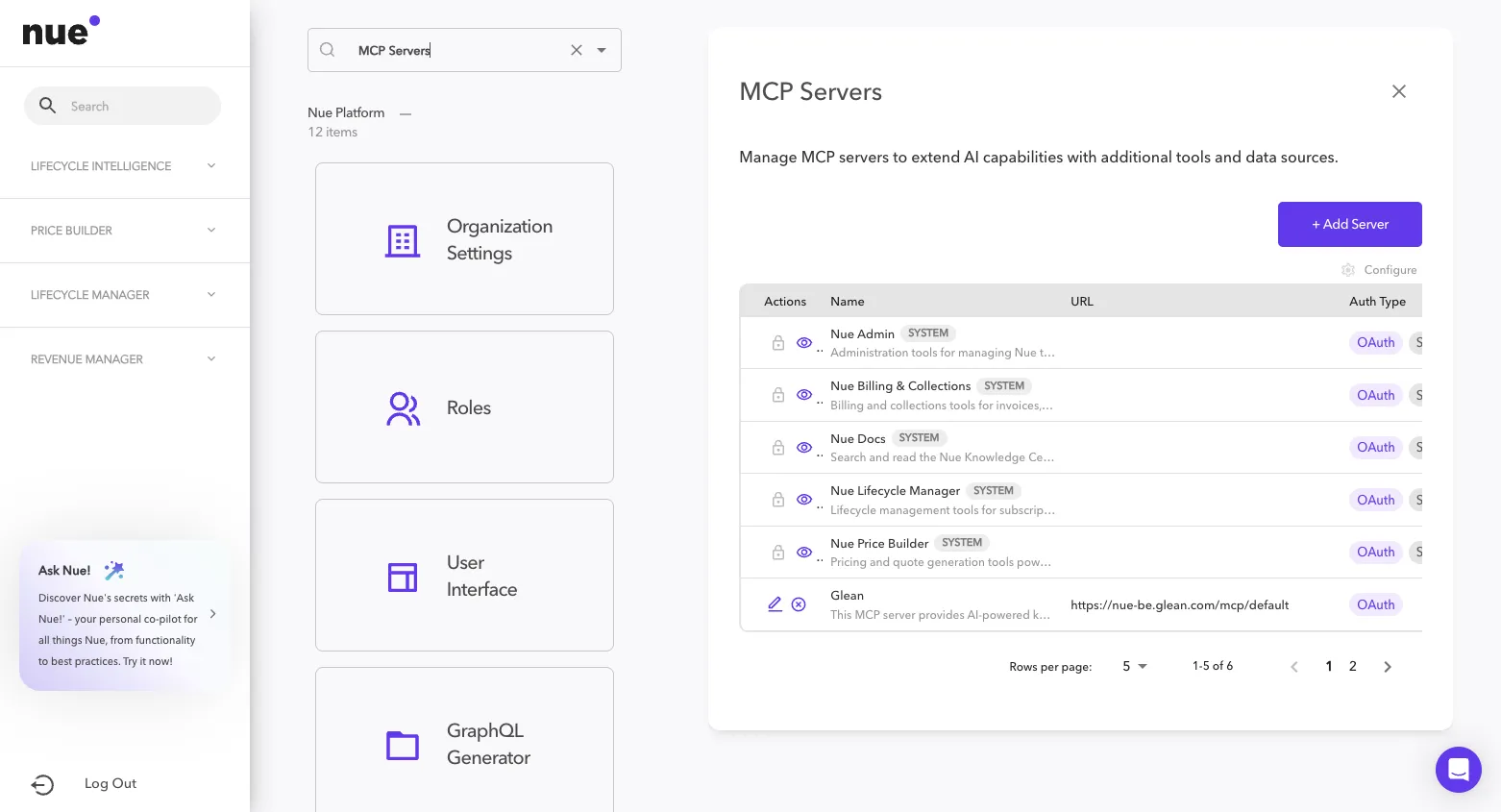Expand the Price Builder menu
The image size is (1501, 812).
coord(125,231)
